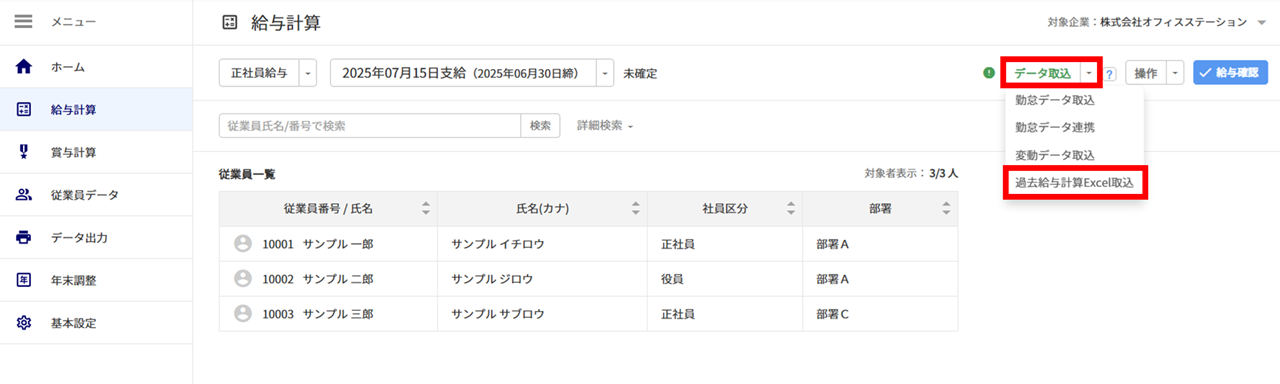Sort by 氏名(カナ) column arrows

635,208
